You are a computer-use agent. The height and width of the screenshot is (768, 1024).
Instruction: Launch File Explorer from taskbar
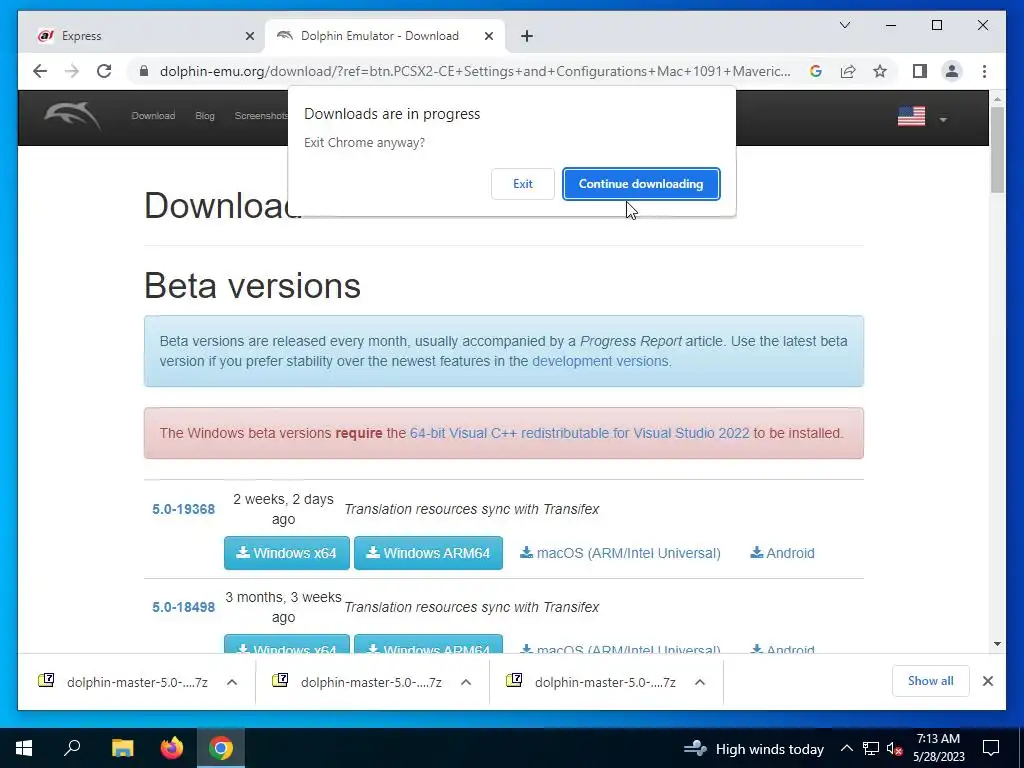(x=122, y=748)
